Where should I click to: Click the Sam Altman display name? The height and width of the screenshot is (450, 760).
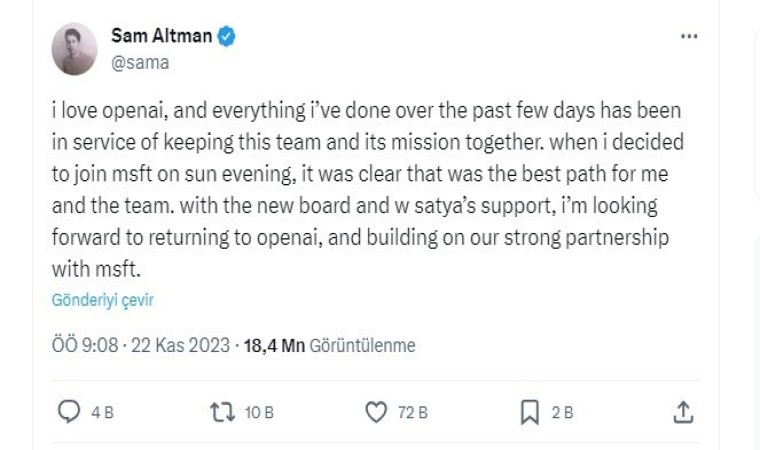tap(163, 38)
